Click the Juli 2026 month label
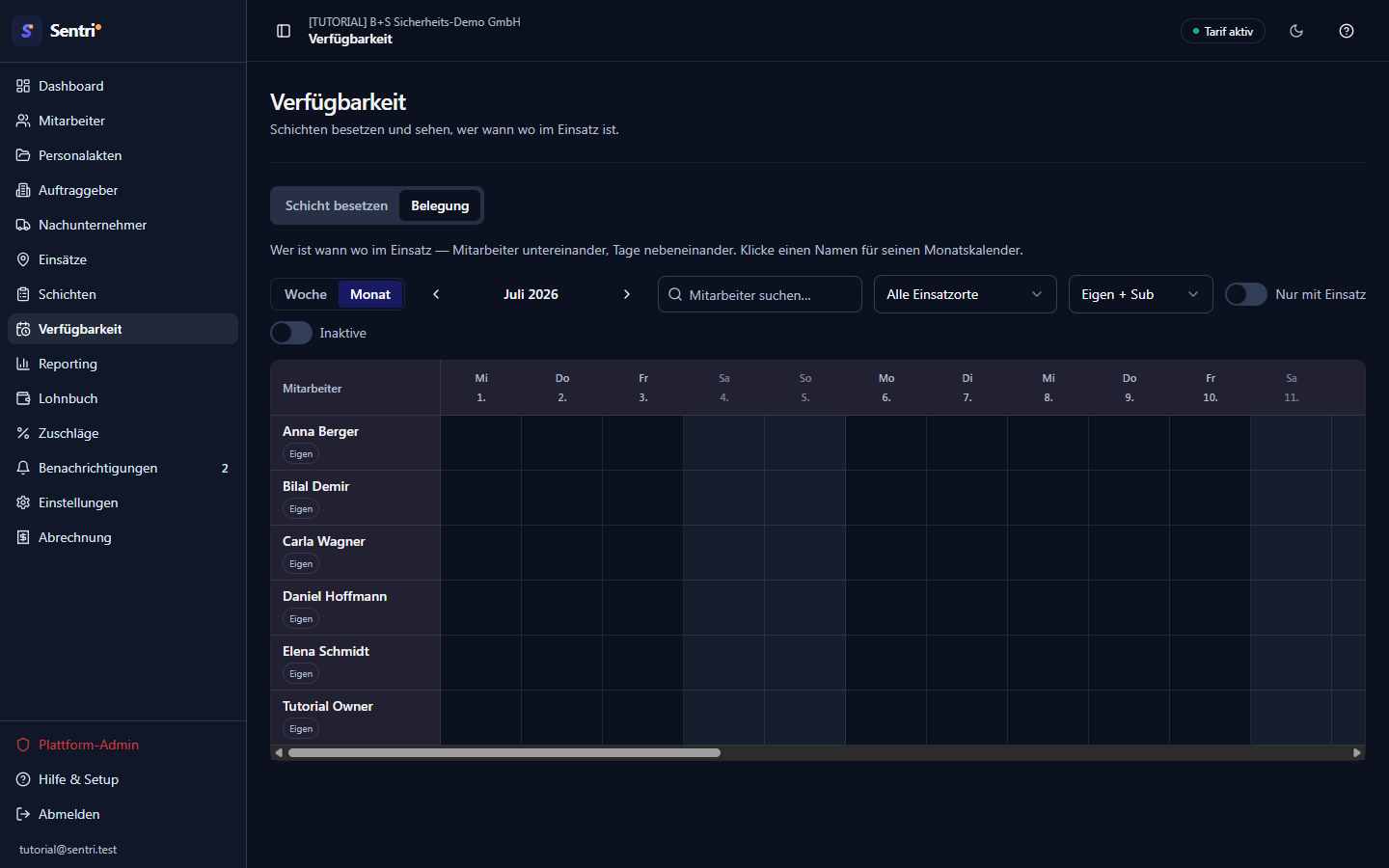 pyautogui.click(x=531, y=294)
